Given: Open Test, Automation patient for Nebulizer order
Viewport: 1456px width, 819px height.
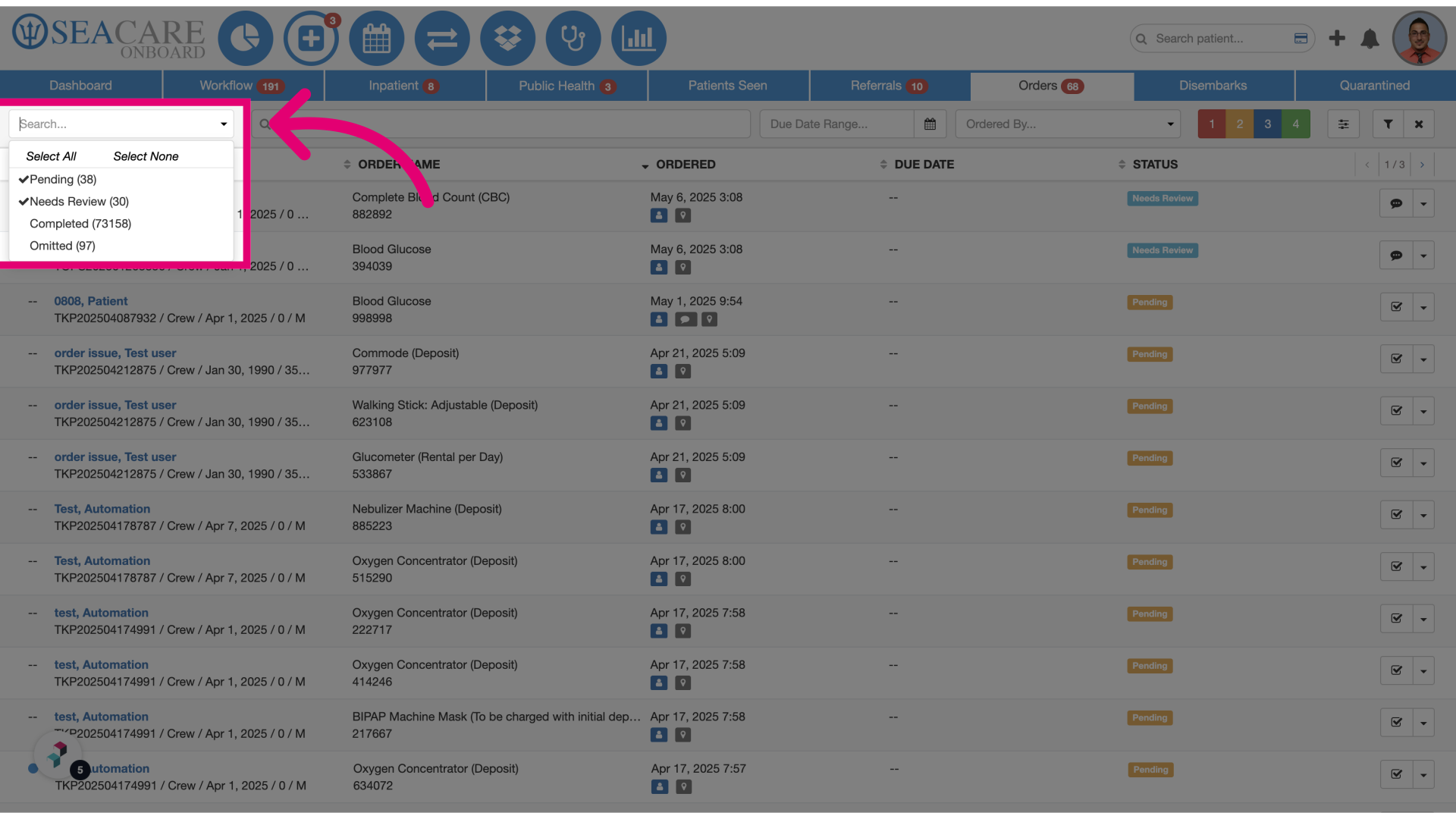Looking at the screenshot, I should coord(102,509).
